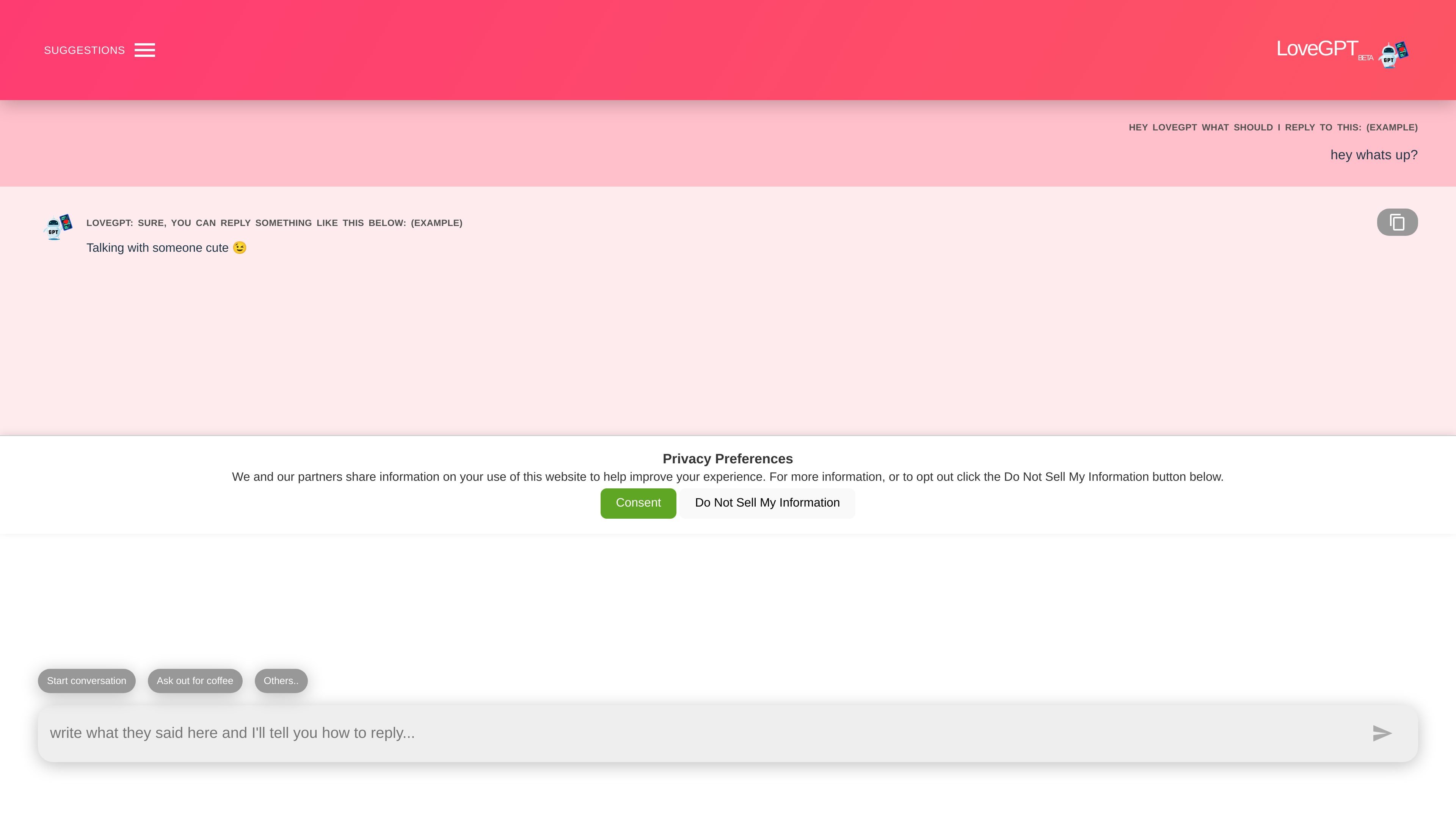This screenshot has height=819, width=1456.
Task: Select the Ask out for coffee chip
Action: (195, 681)
